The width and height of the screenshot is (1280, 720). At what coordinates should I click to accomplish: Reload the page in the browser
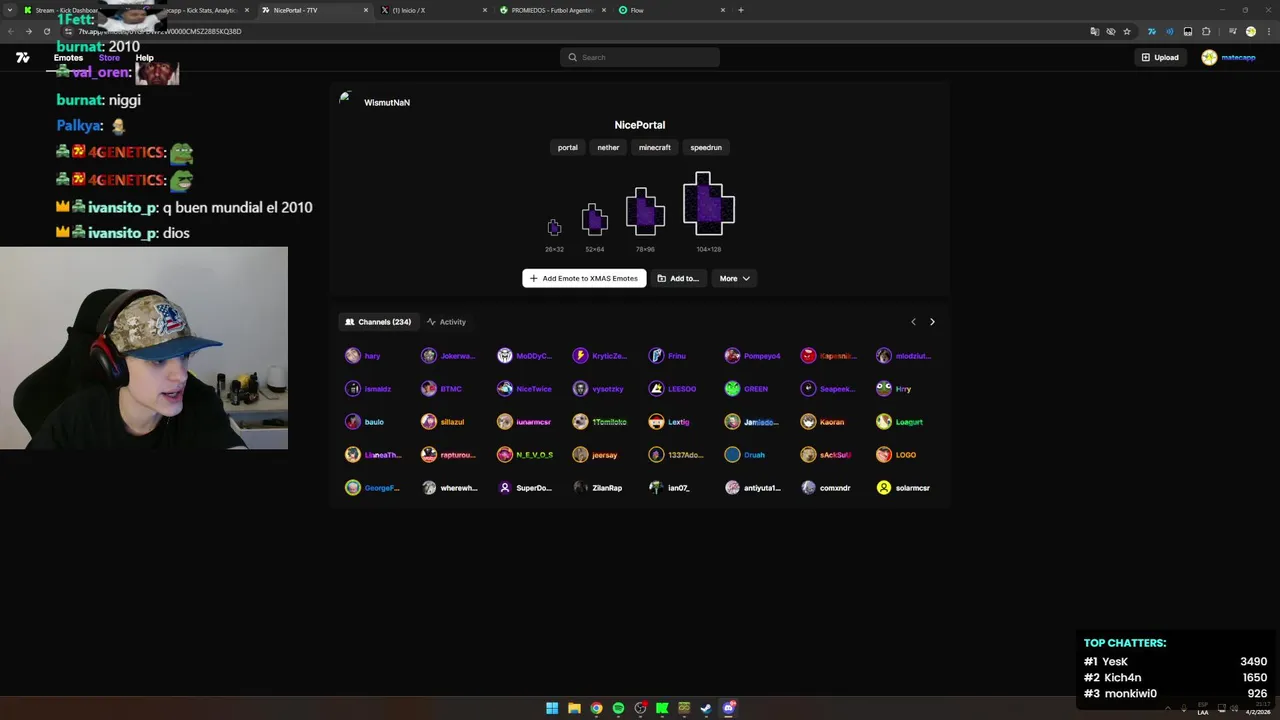pos(46,31)
